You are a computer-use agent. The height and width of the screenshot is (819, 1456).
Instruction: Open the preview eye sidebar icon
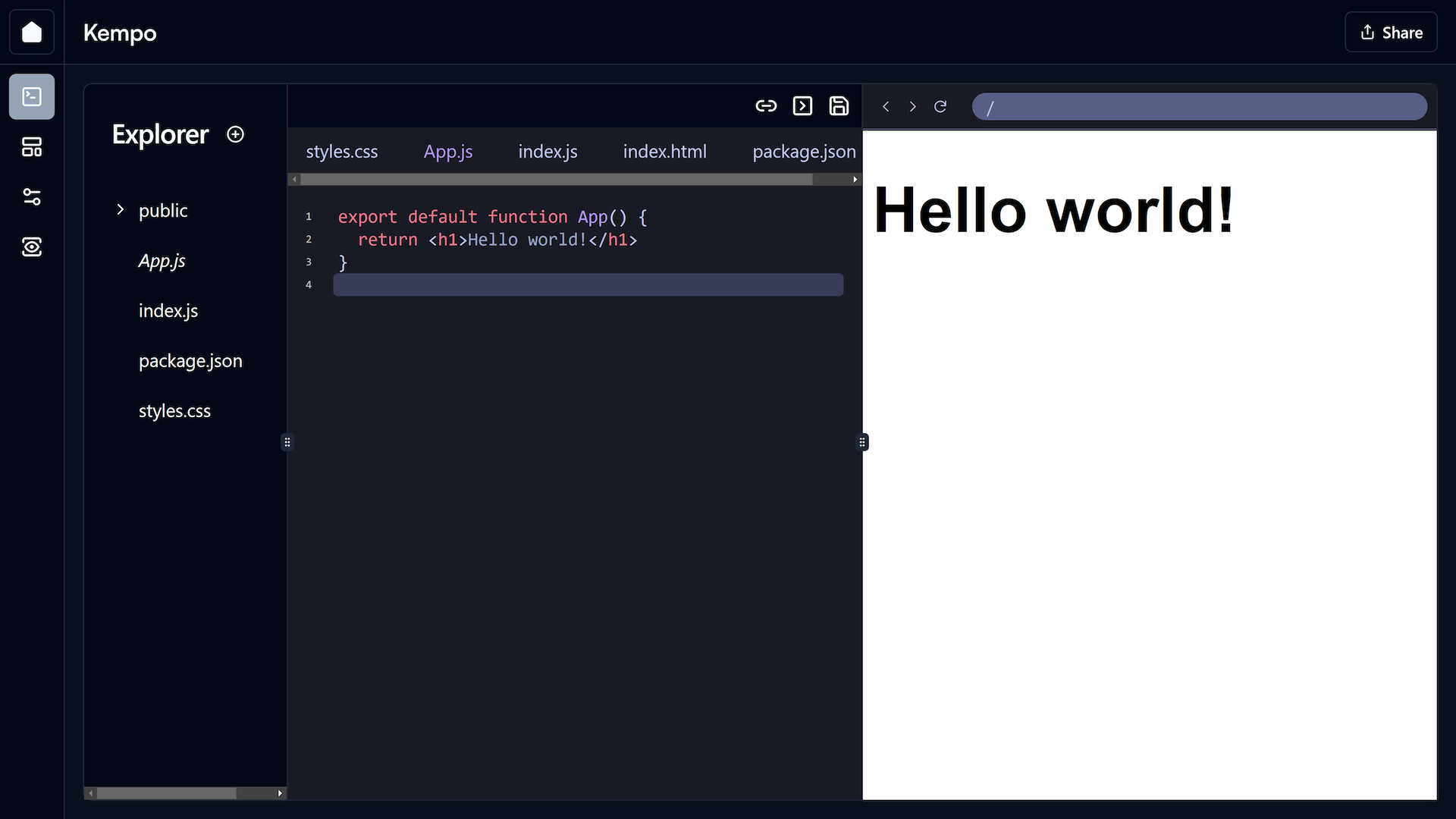tap(32, 247)
